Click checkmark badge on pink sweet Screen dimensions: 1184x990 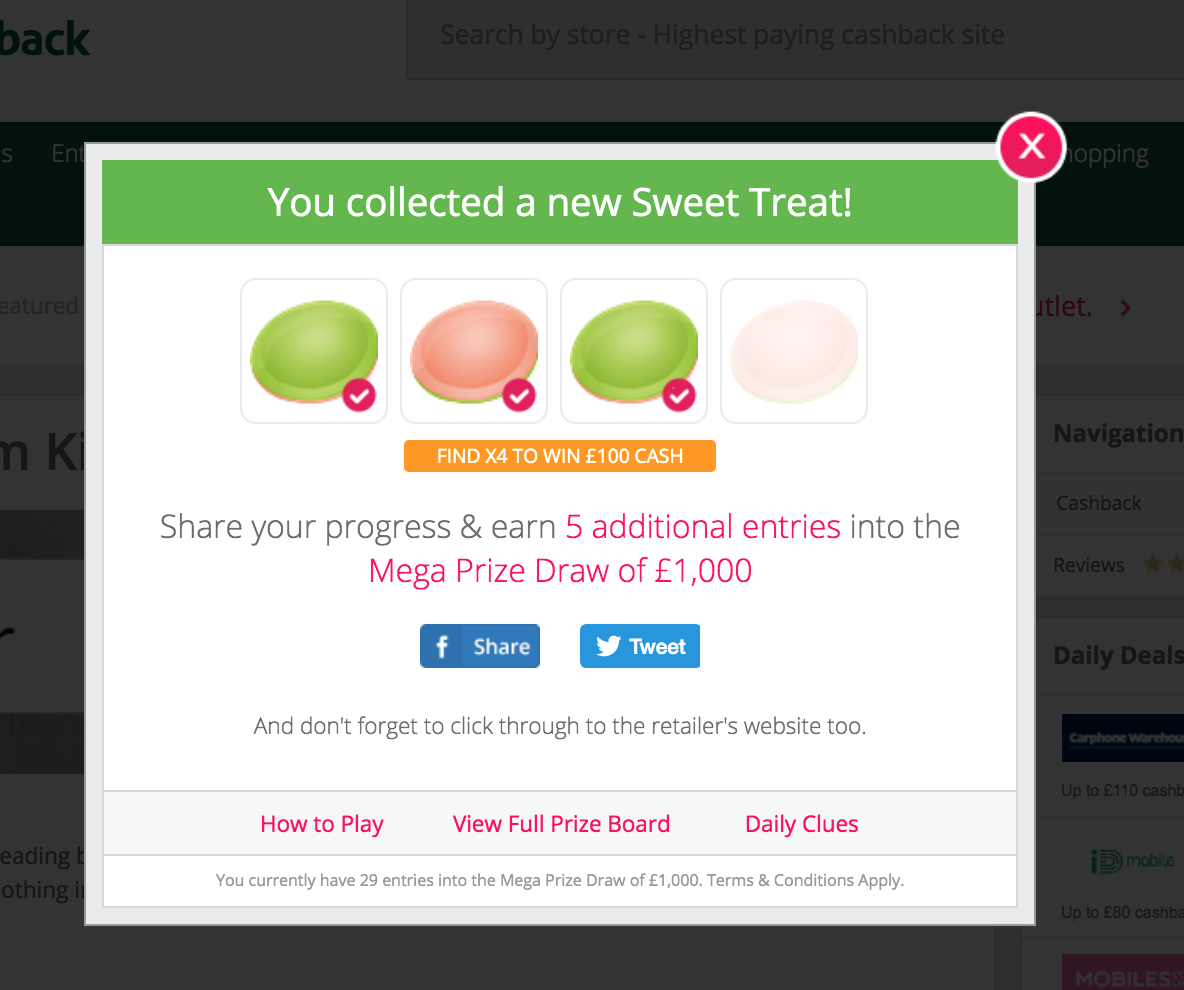pos(519,395)
